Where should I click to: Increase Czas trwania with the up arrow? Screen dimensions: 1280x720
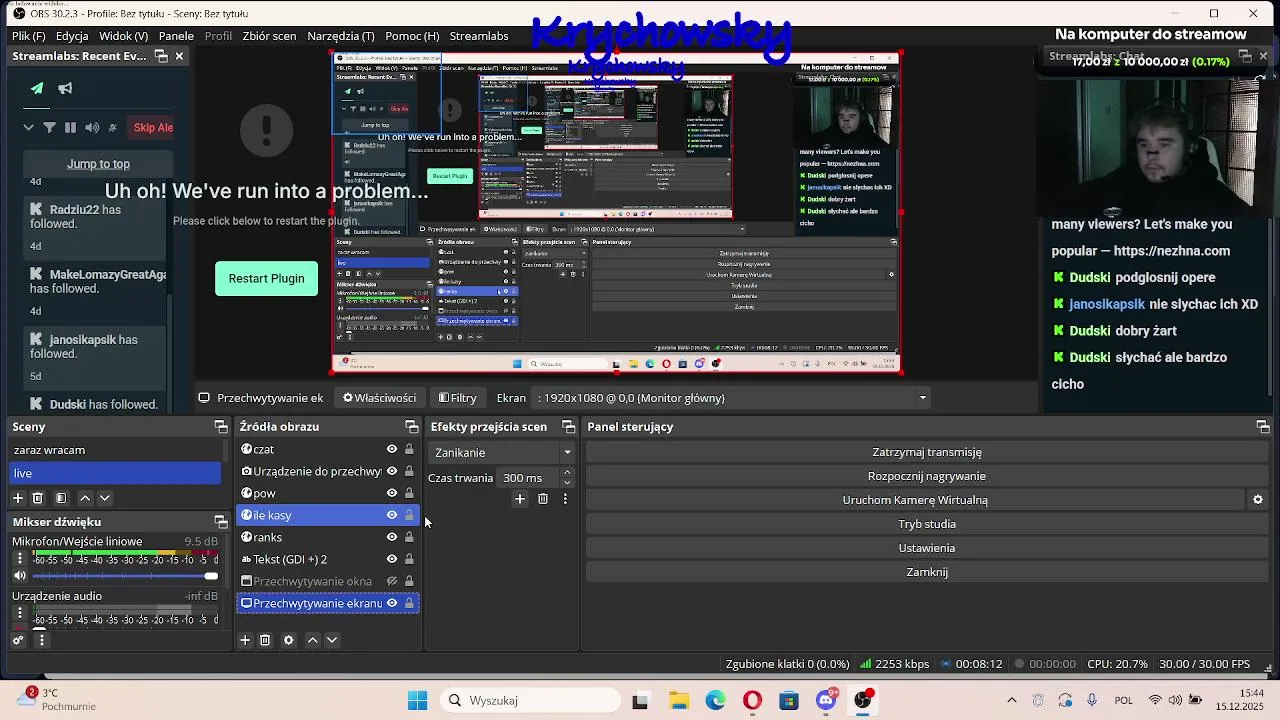coord(567,473)
